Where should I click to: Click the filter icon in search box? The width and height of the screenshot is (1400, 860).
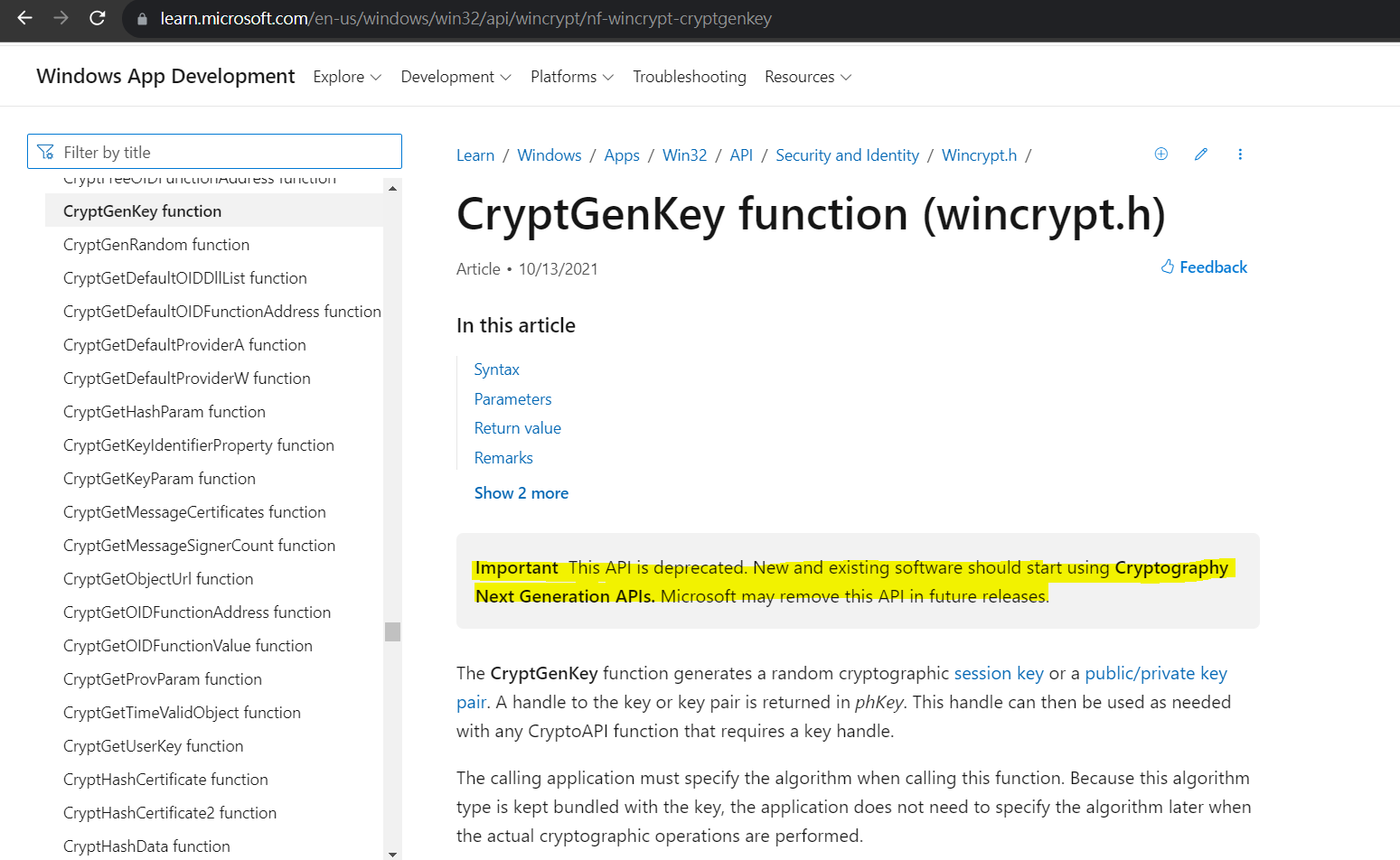point(45,152)
